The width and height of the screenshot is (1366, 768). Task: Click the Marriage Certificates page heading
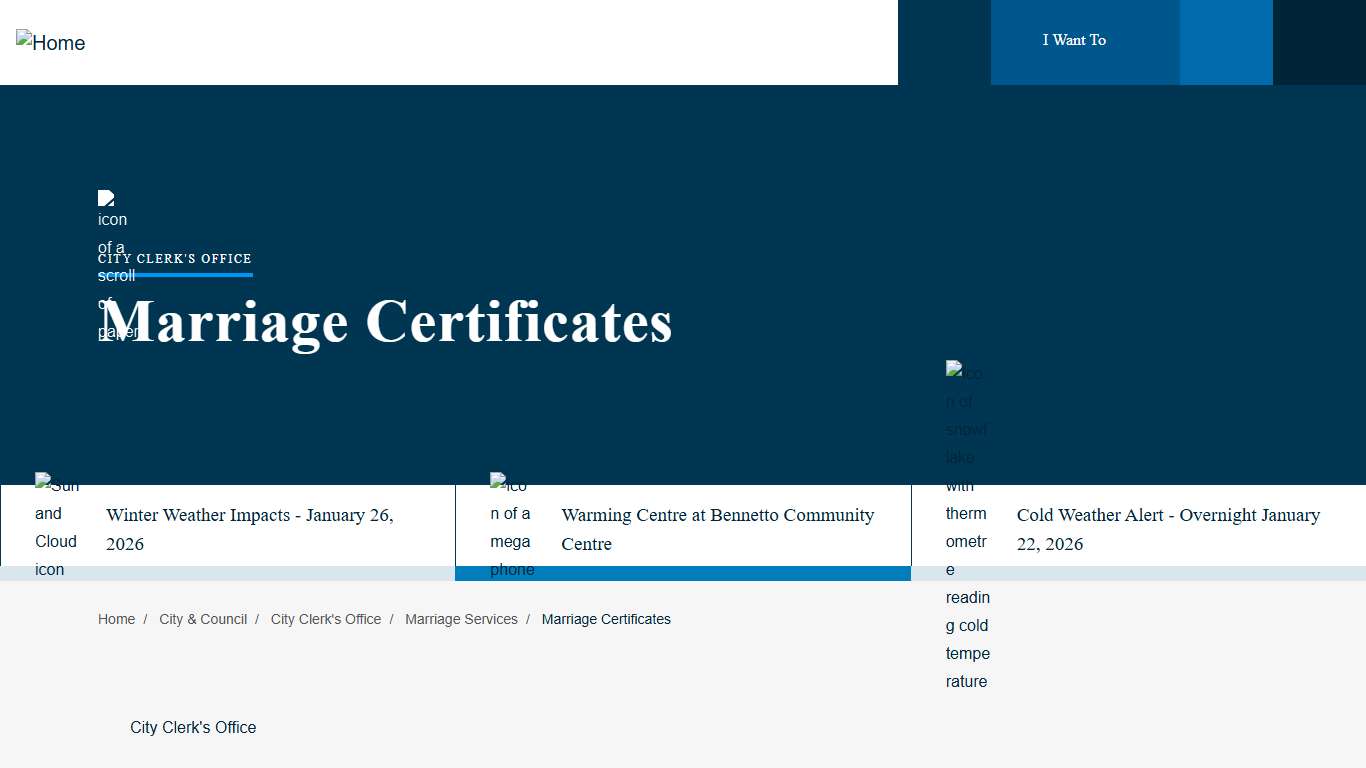[x=385, y=322]
